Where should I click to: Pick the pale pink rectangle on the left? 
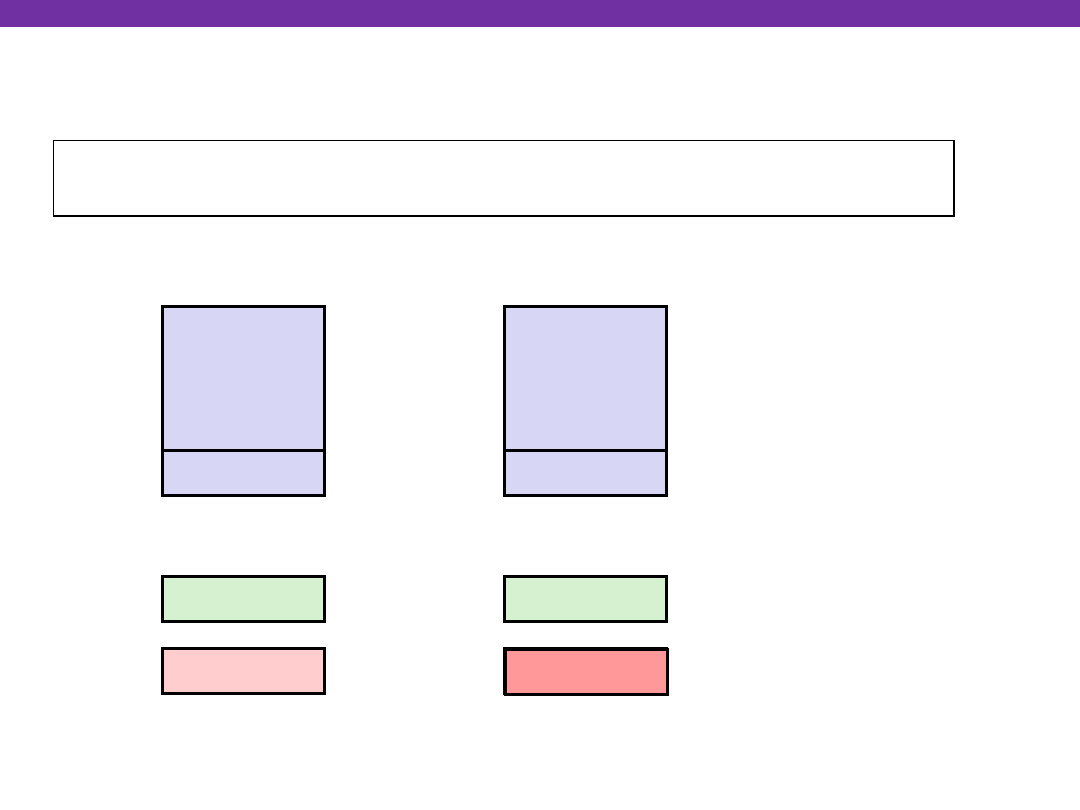coord(243,671)
